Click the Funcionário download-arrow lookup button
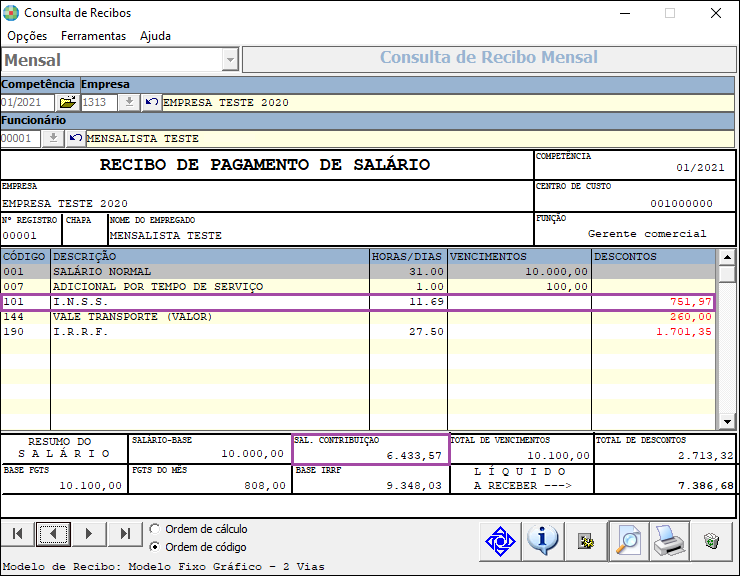 point(53,138)
